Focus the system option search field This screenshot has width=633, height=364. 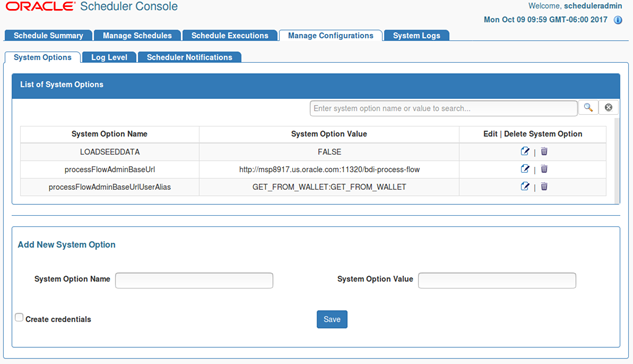pos(444,108)
